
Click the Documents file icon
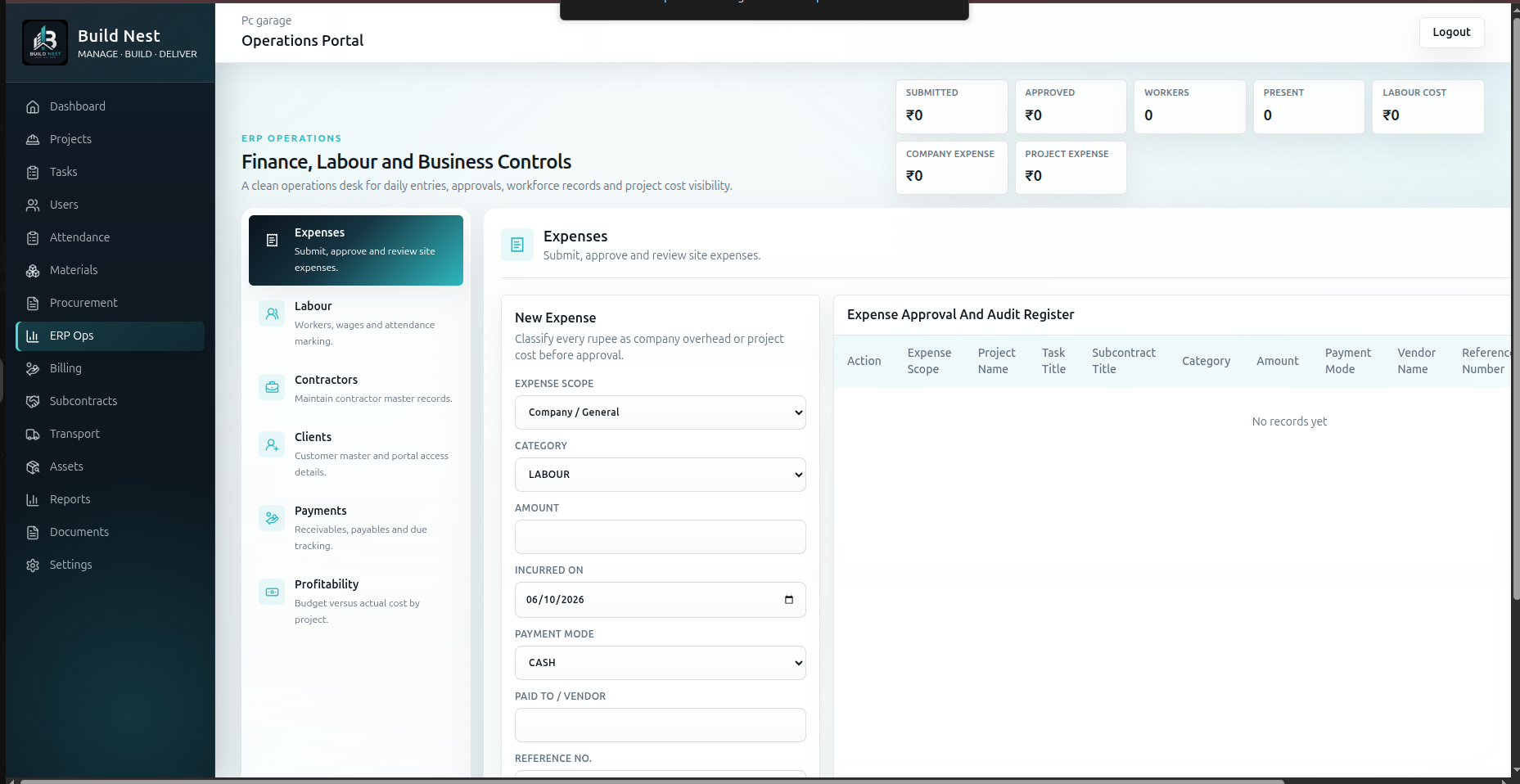click(x=33, y=532)
